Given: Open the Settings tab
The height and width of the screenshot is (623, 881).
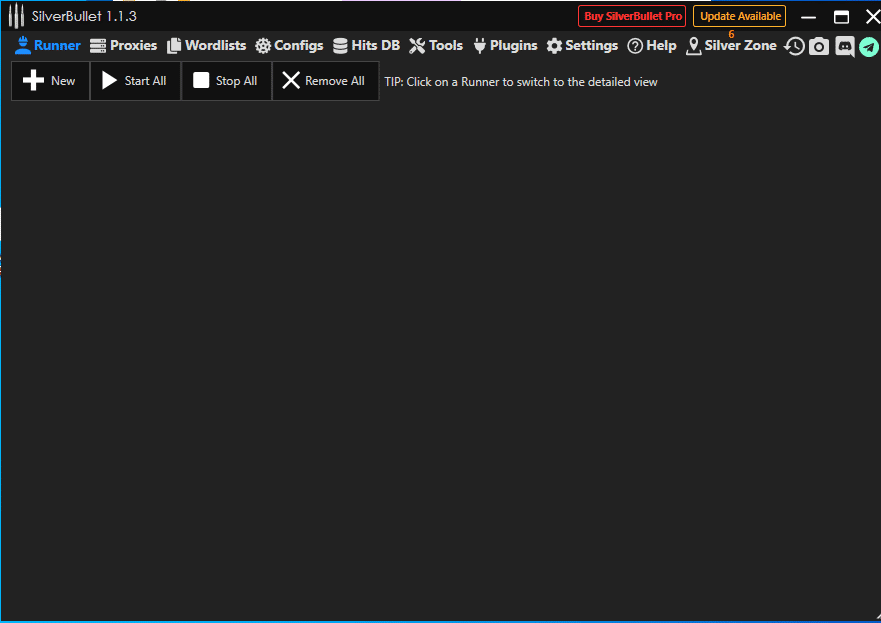Looking at the screenshot, I should point(582,46).
